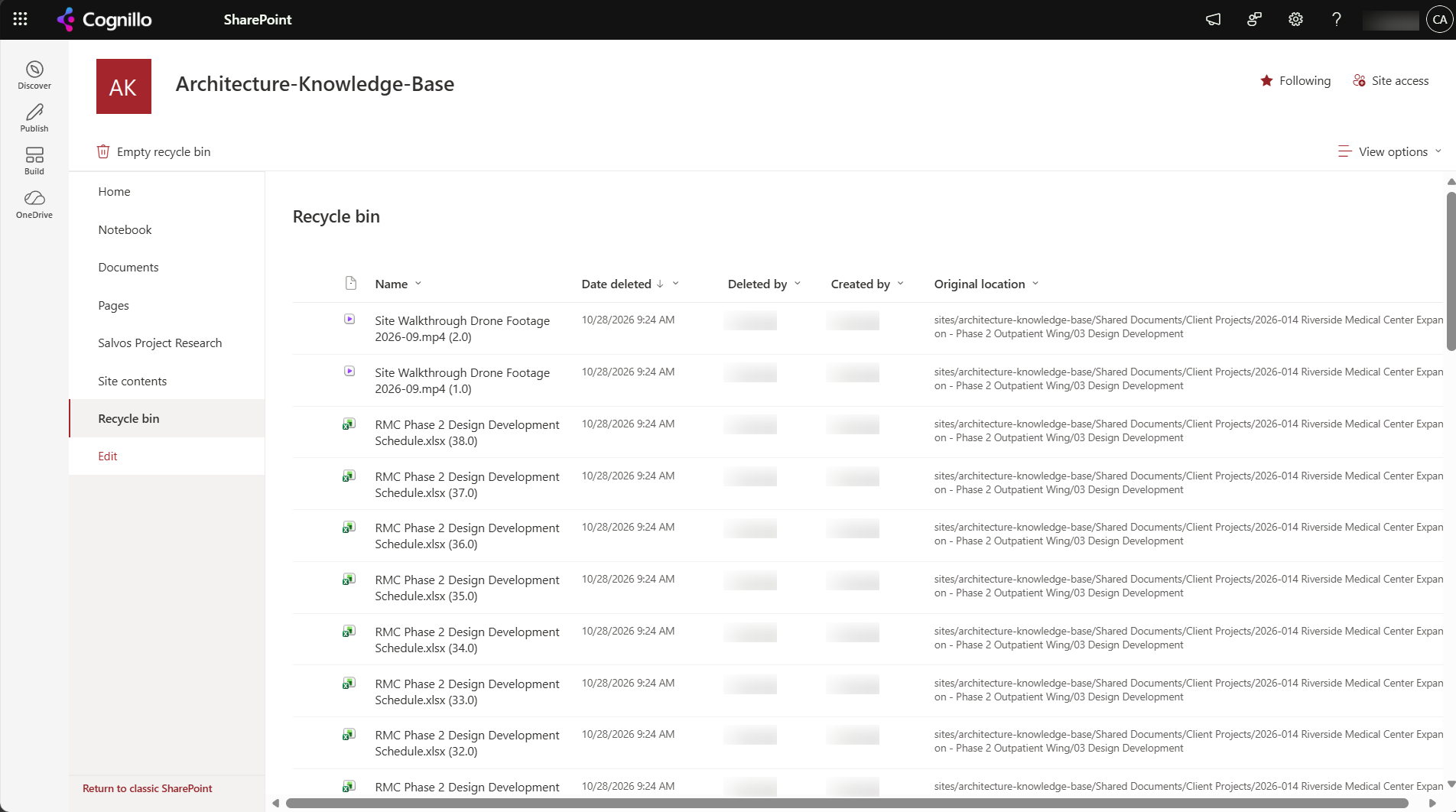Click the vertical scrollbar thumb

1451,271
